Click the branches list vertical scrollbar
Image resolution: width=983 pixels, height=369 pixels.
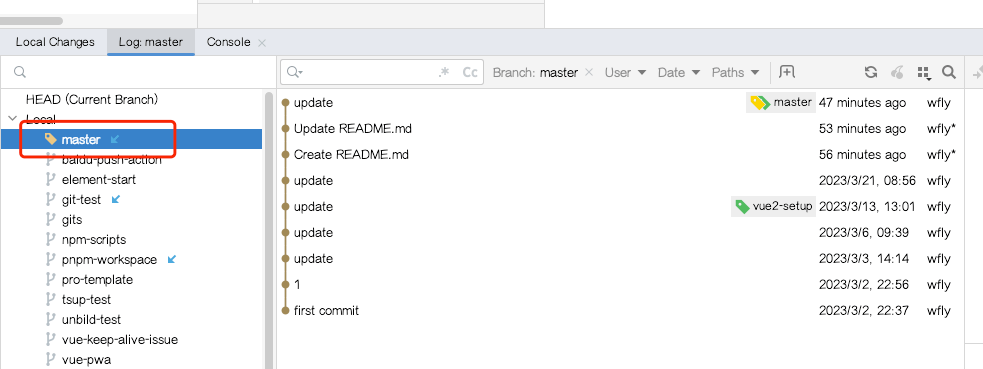[270, 231]
